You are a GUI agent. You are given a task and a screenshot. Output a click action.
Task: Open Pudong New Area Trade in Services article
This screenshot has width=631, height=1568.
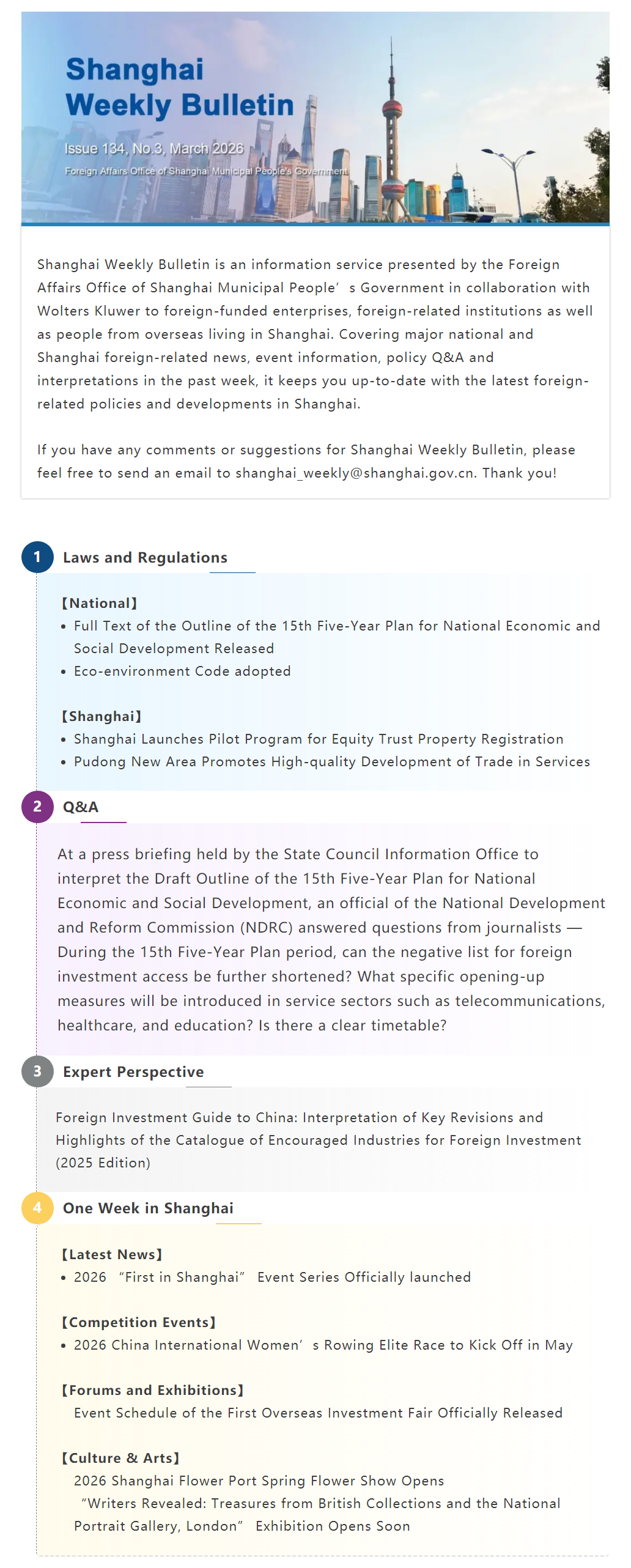tap(331, 761)
